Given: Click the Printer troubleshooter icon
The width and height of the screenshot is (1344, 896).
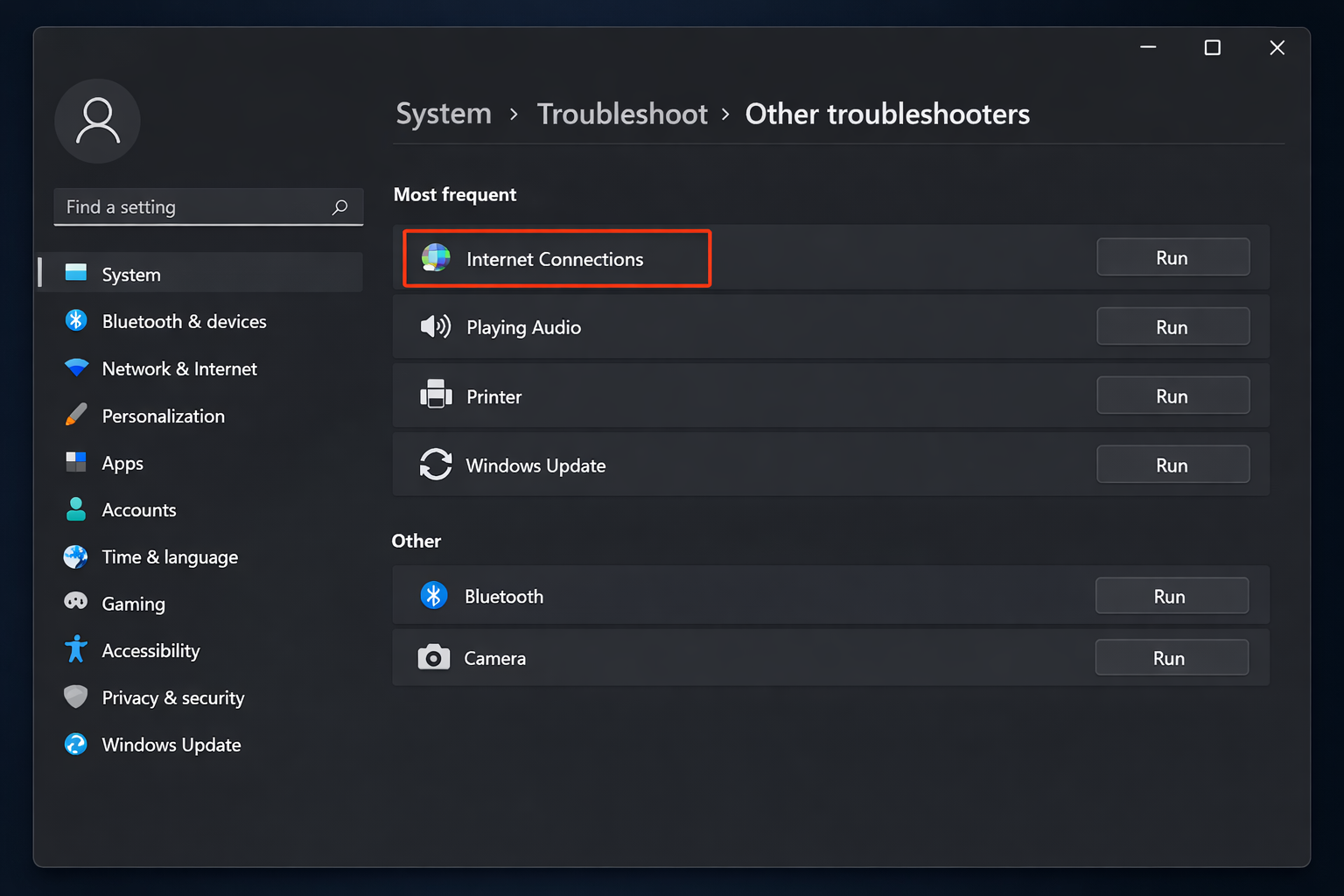Looking at the screenshot, I should click(436, 395).
